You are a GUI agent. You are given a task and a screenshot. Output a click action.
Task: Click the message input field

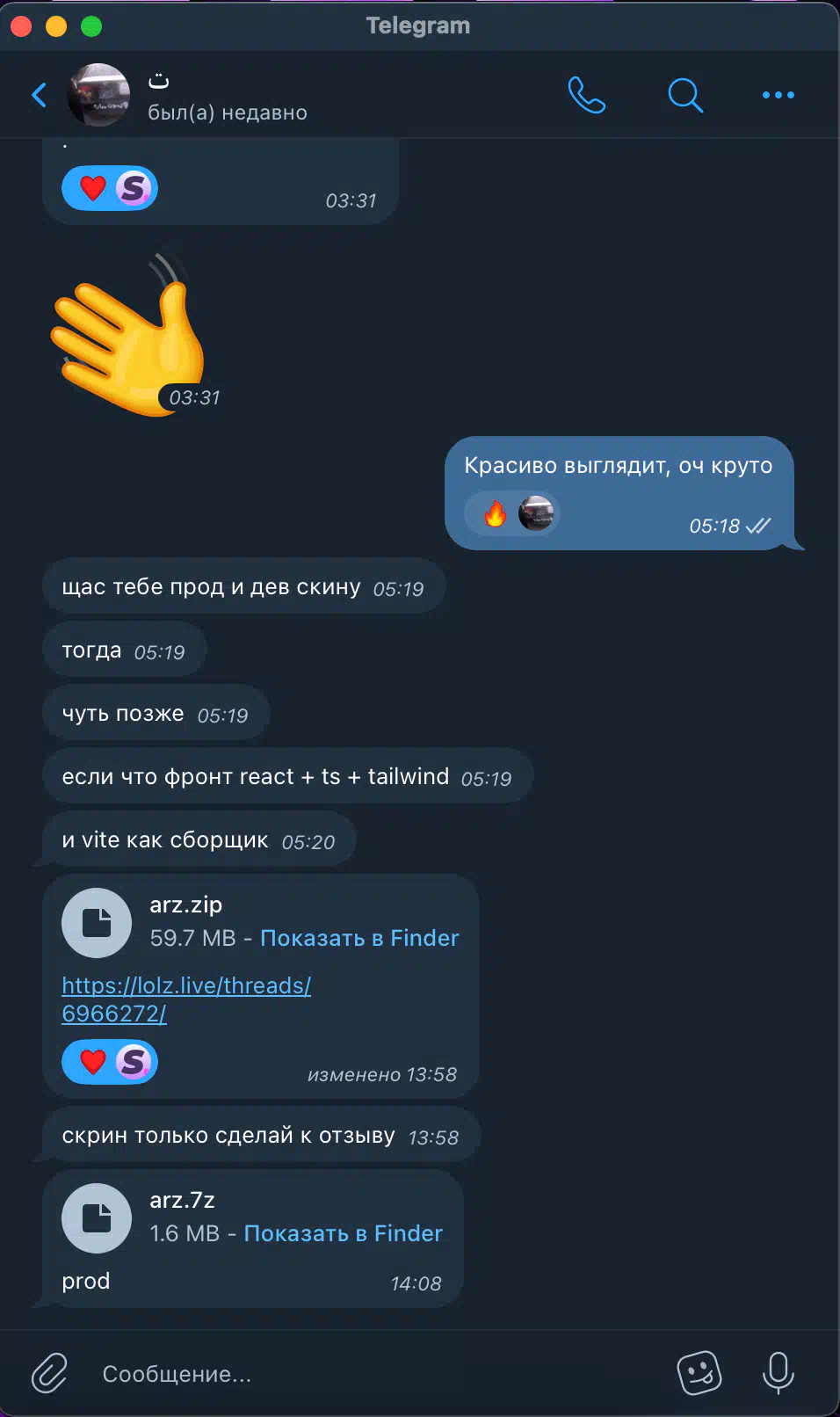click(x=369, y=1374)
